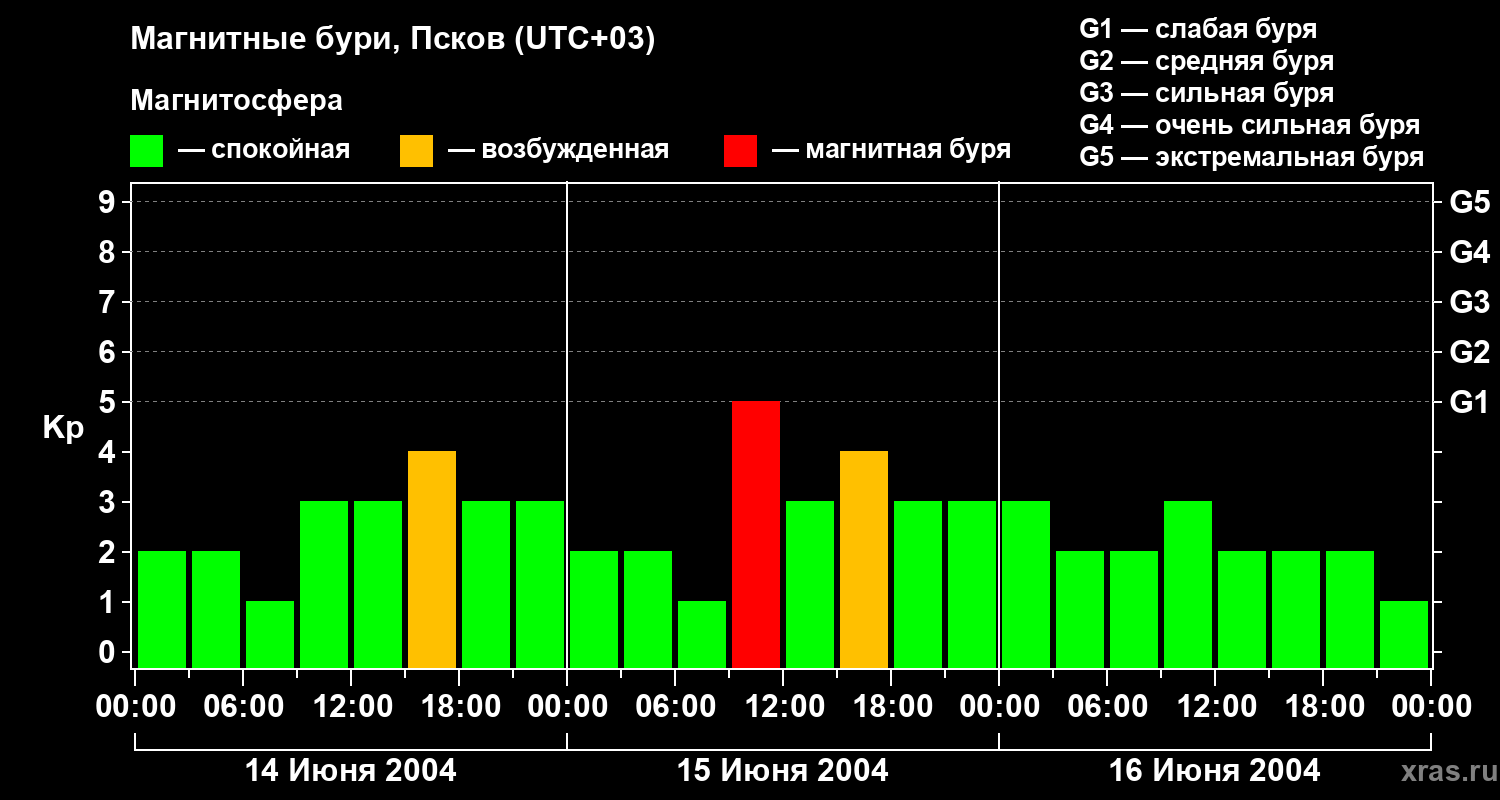Click the 14 June 00:00–03:00 green bar

click(162, 609)
